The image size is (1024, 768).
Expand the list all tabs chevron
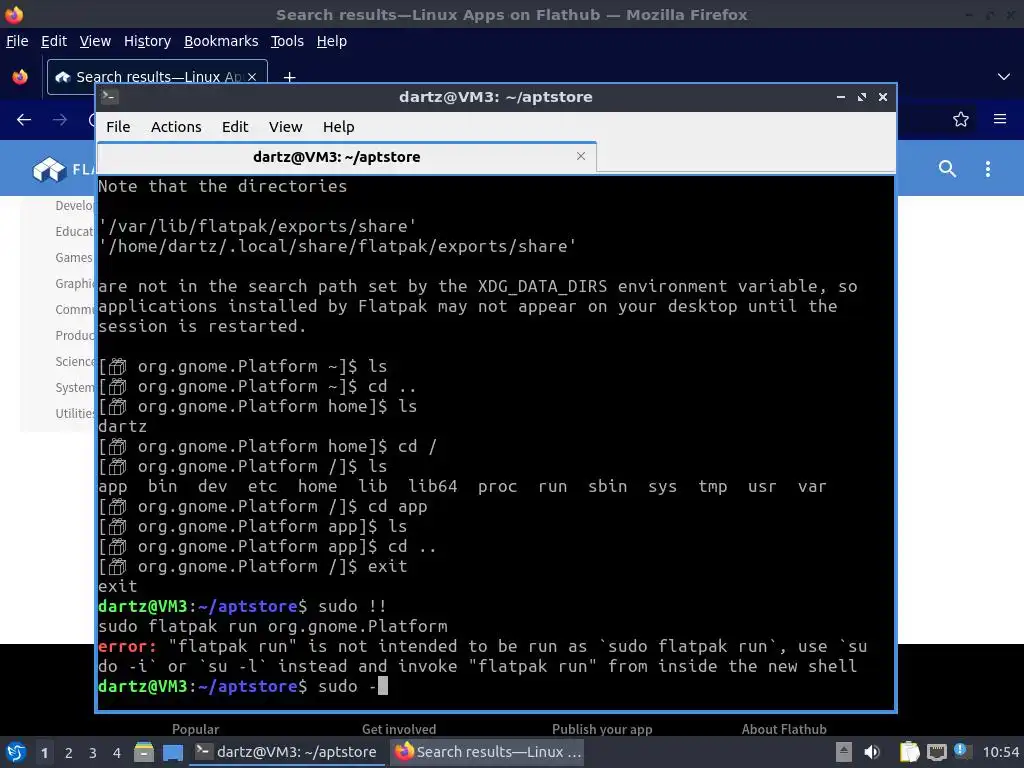click(1004, 77)
